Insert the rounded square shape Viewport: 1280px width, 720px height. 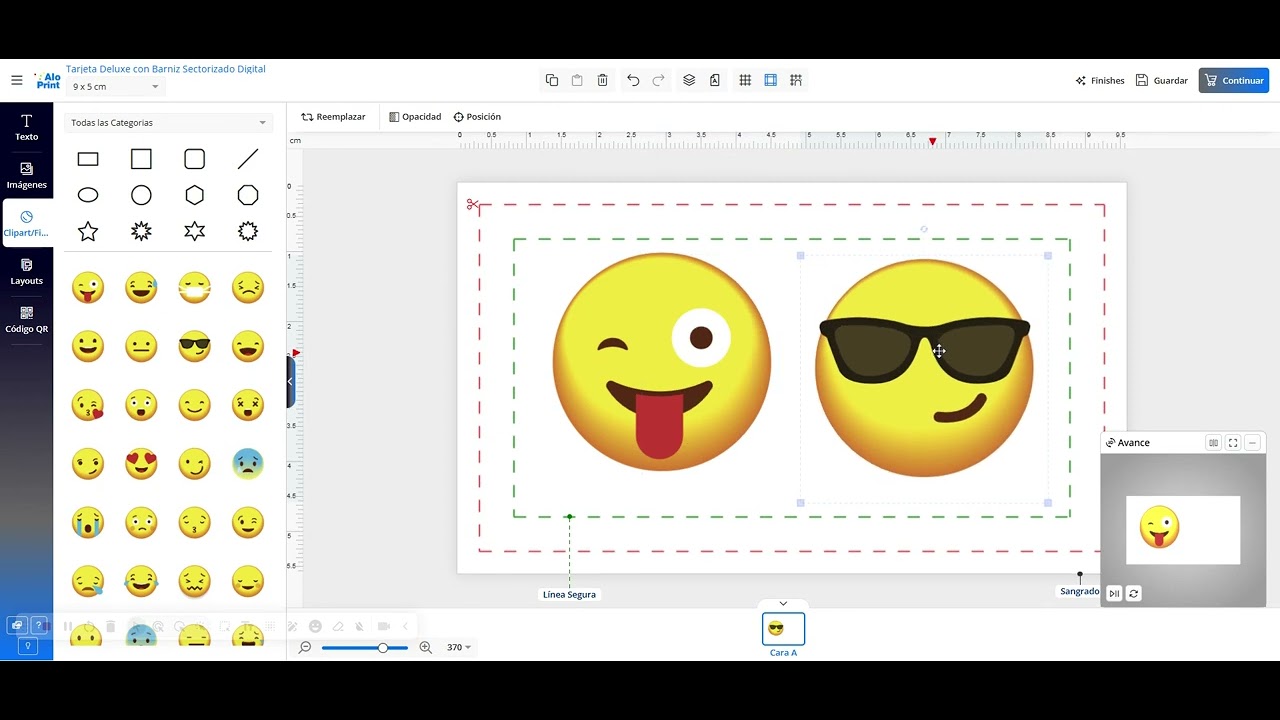(195, 159)
